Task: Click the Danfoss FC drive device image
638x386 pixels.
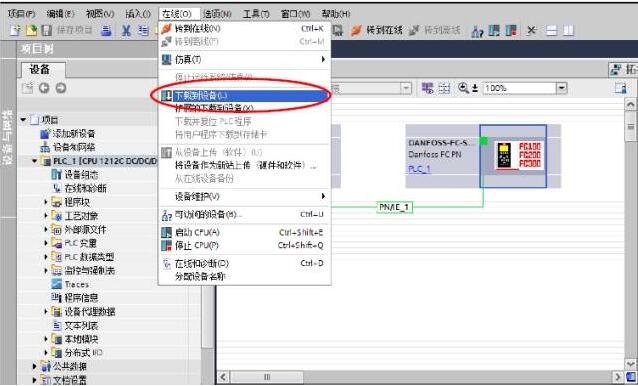Action: [513, 156]
